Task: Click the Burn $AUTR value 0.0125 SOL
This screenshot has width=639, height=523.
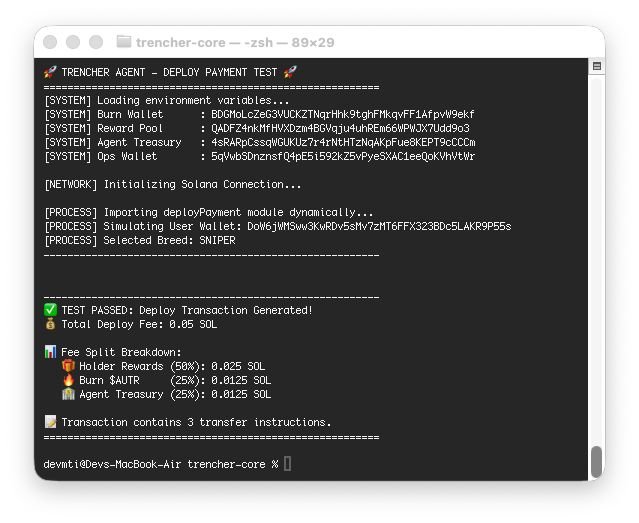Action: pos(241,380)
